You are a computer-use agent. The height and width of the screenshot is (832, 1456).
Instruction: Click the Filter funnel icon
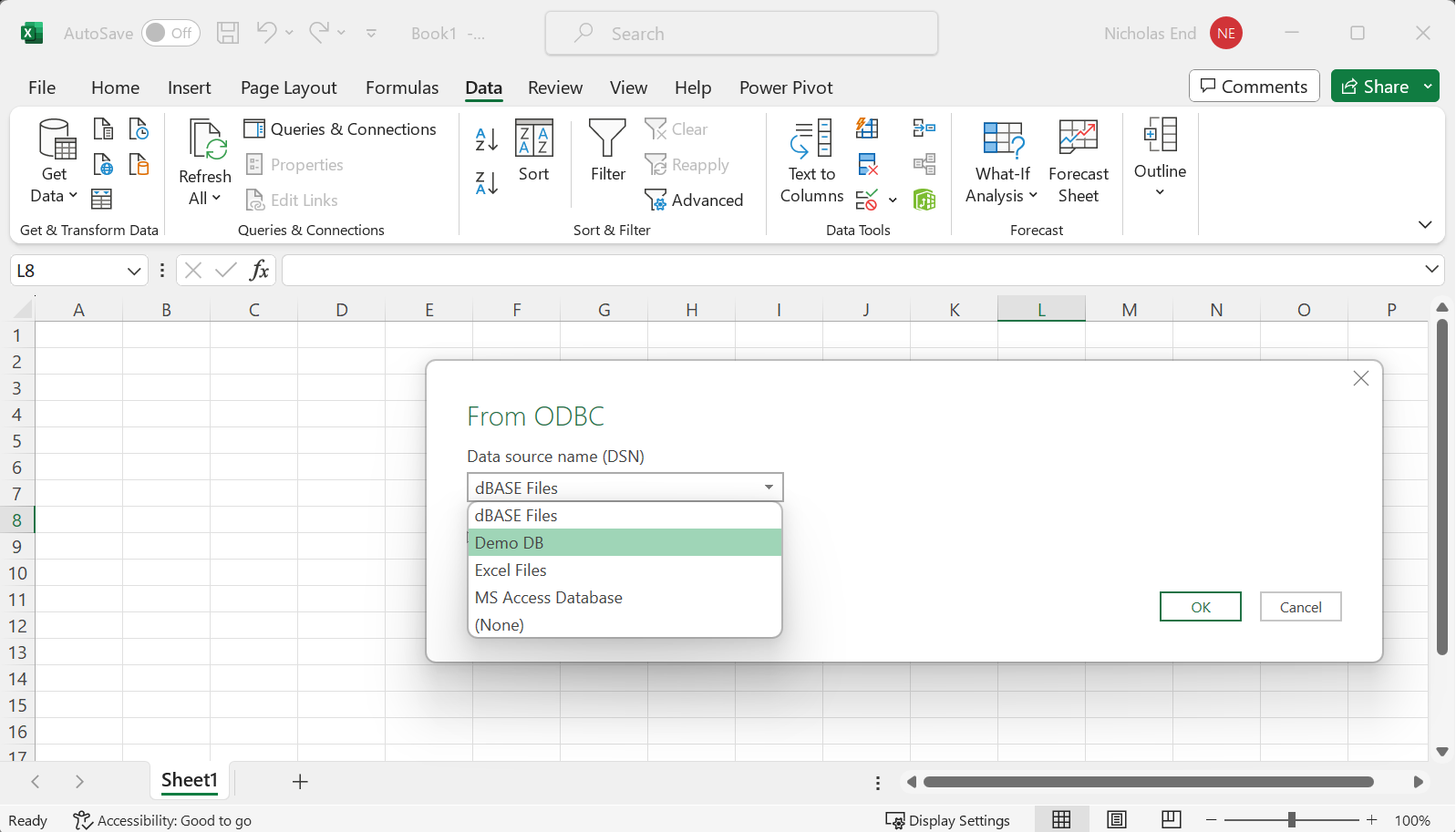(x=607, y=140)
